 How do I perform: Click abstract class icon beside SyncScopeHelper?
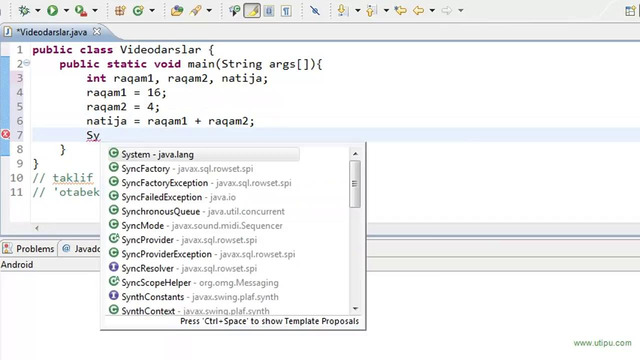tap(114, 282)
